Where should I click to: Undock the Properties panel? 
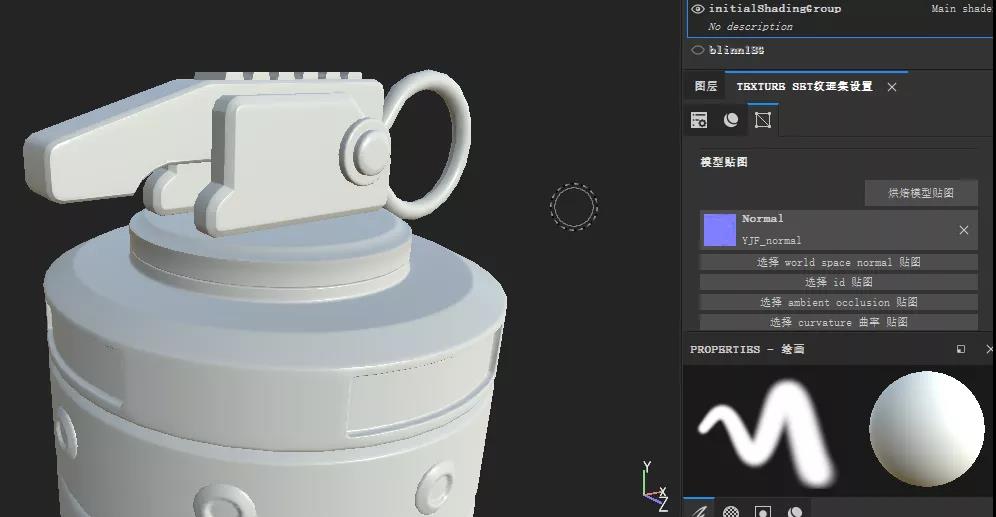point(961,350)
